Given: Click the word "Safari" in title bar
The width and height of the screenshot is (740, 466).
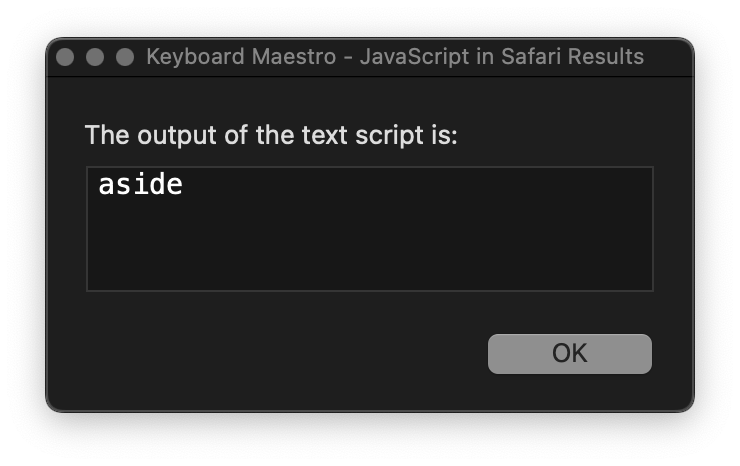Looking at the screenshot, I should [531, 57].
